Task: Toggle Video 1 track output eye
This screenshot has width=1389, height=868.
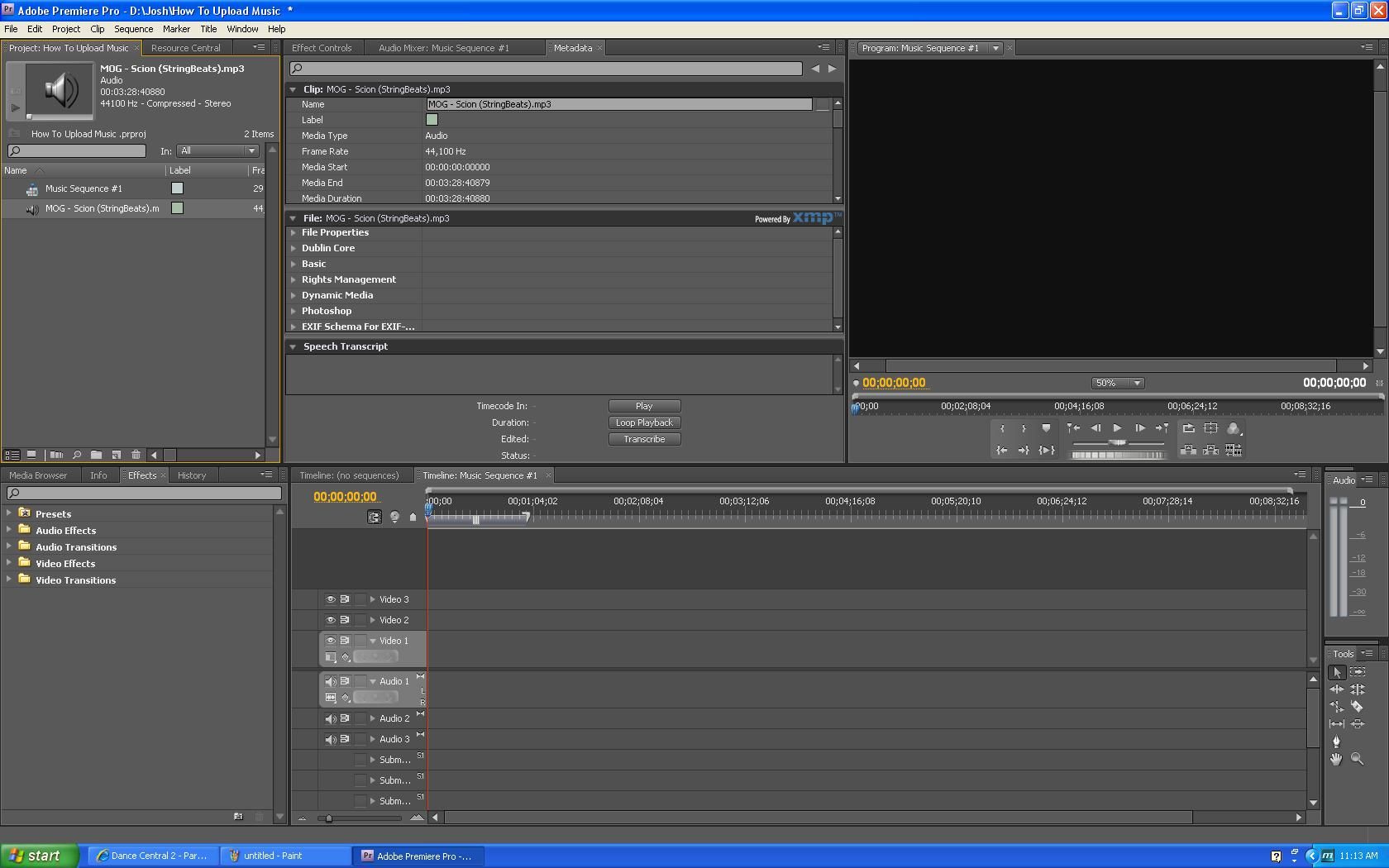Action: (330, 641)
